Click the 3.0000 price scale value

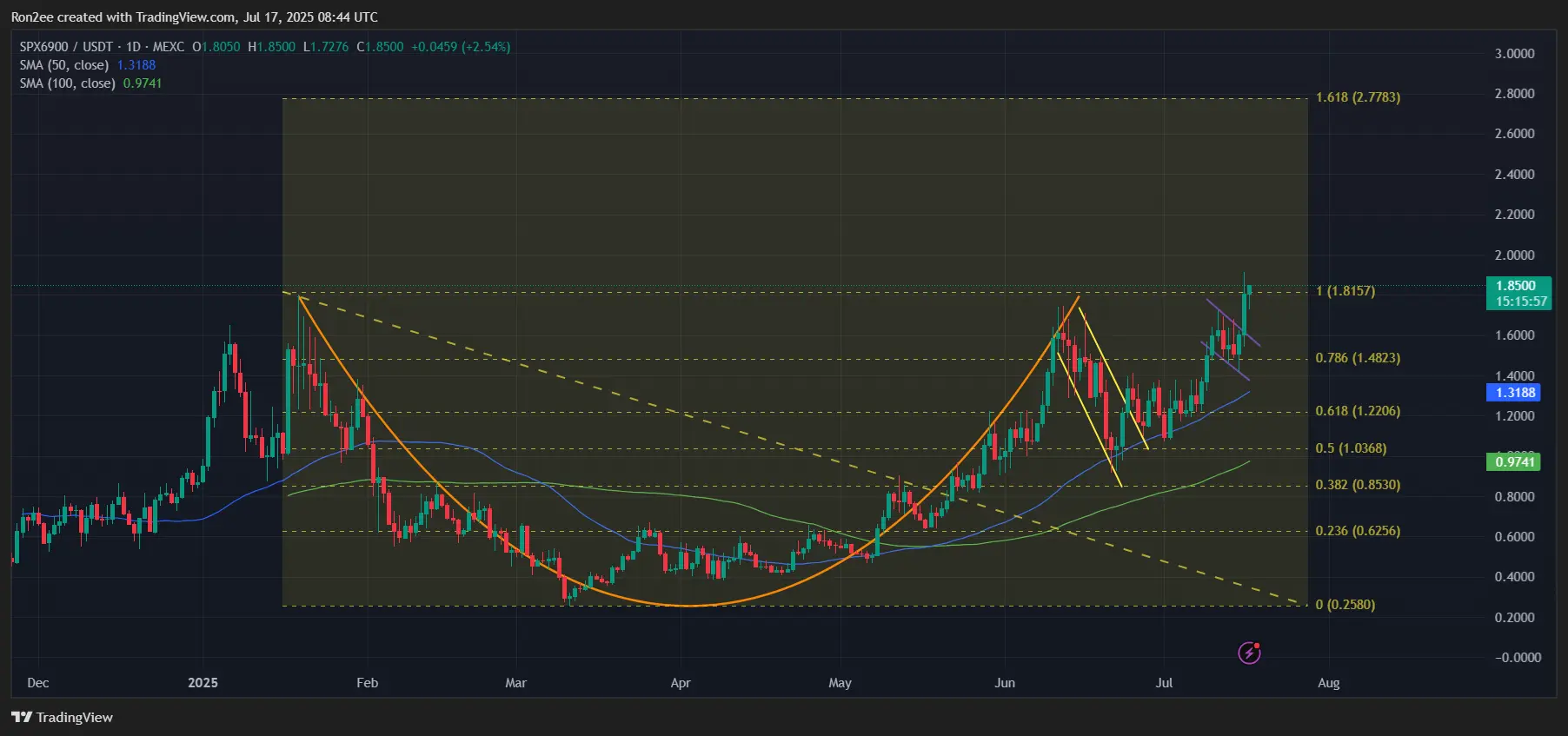pos(1515,54)
